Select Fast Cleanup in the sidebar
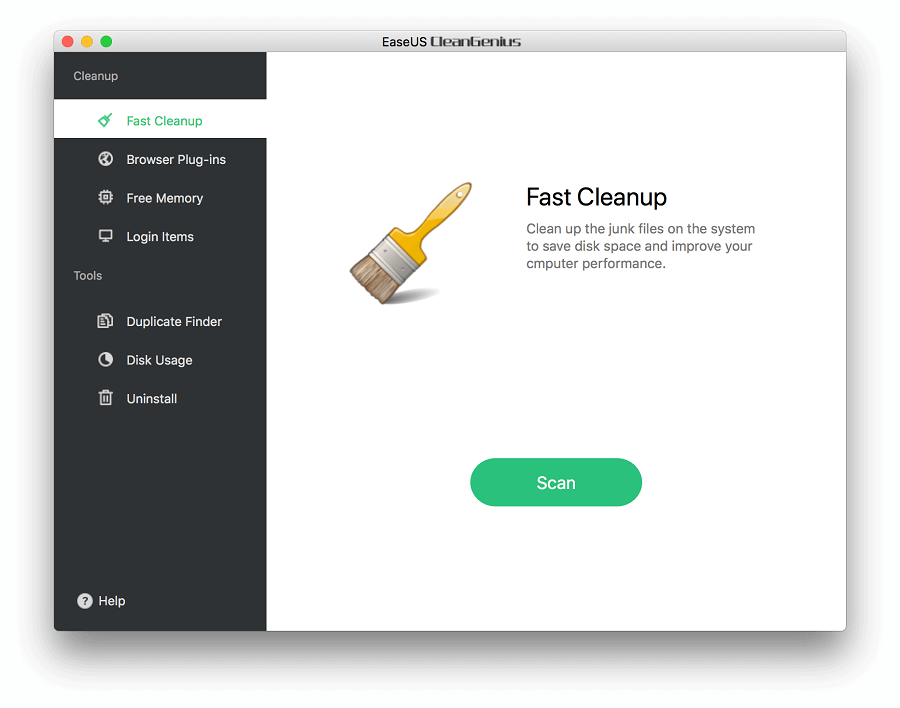900x708 pixels. point(160,119)
